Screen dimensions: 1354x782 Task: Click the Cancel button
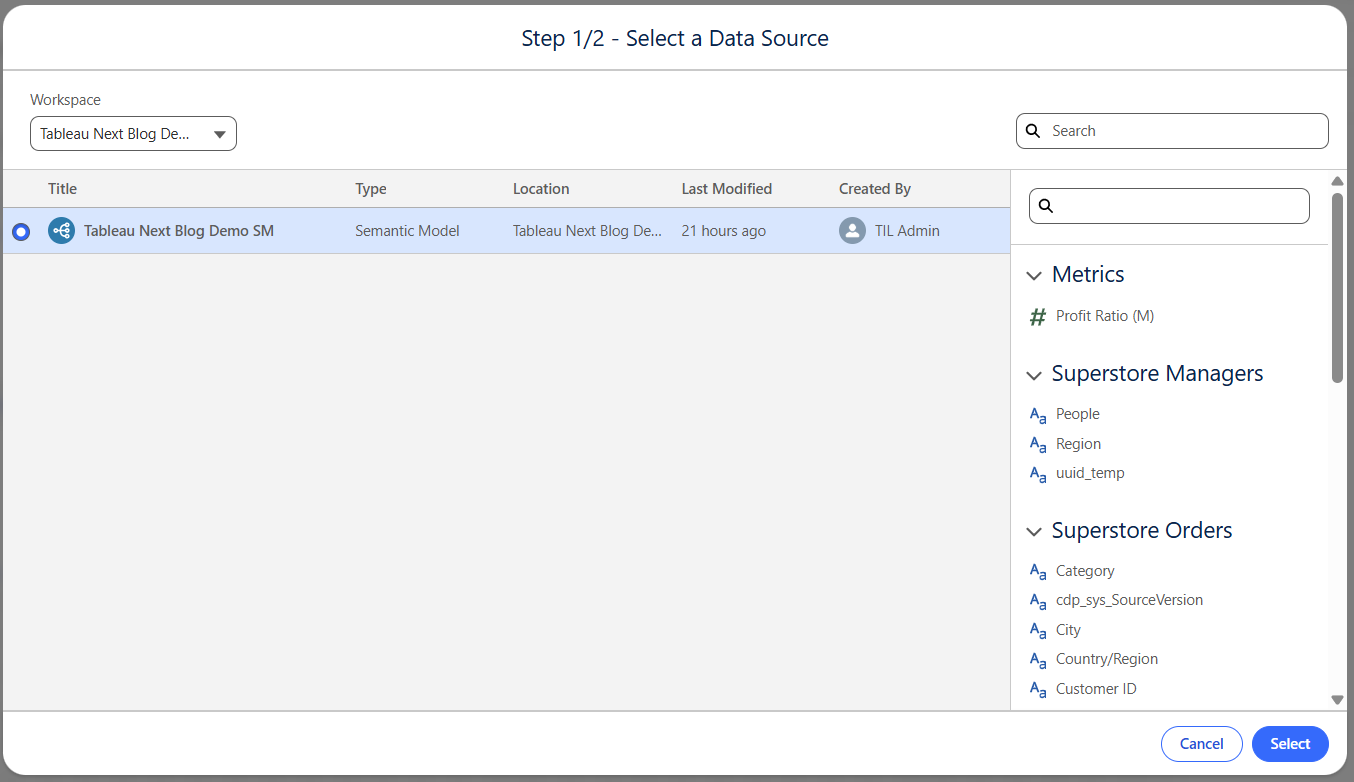tap(1201, 744)
